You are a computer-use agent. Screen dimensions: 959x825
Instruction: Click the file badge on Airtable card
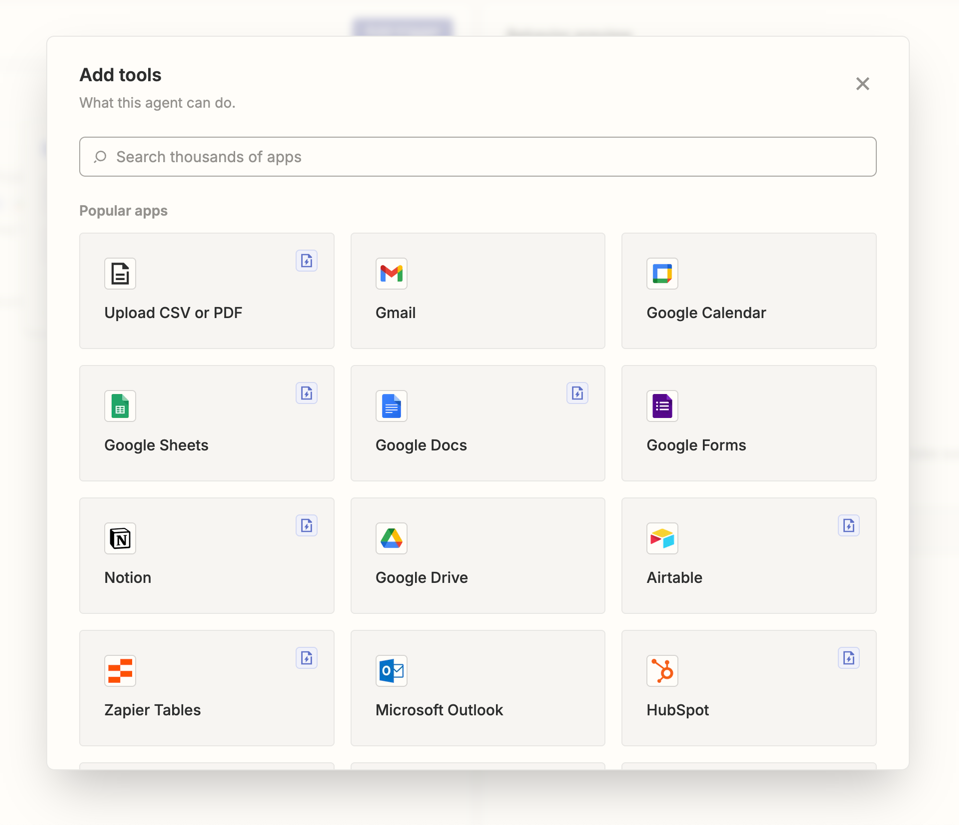(x=849, y=525)
